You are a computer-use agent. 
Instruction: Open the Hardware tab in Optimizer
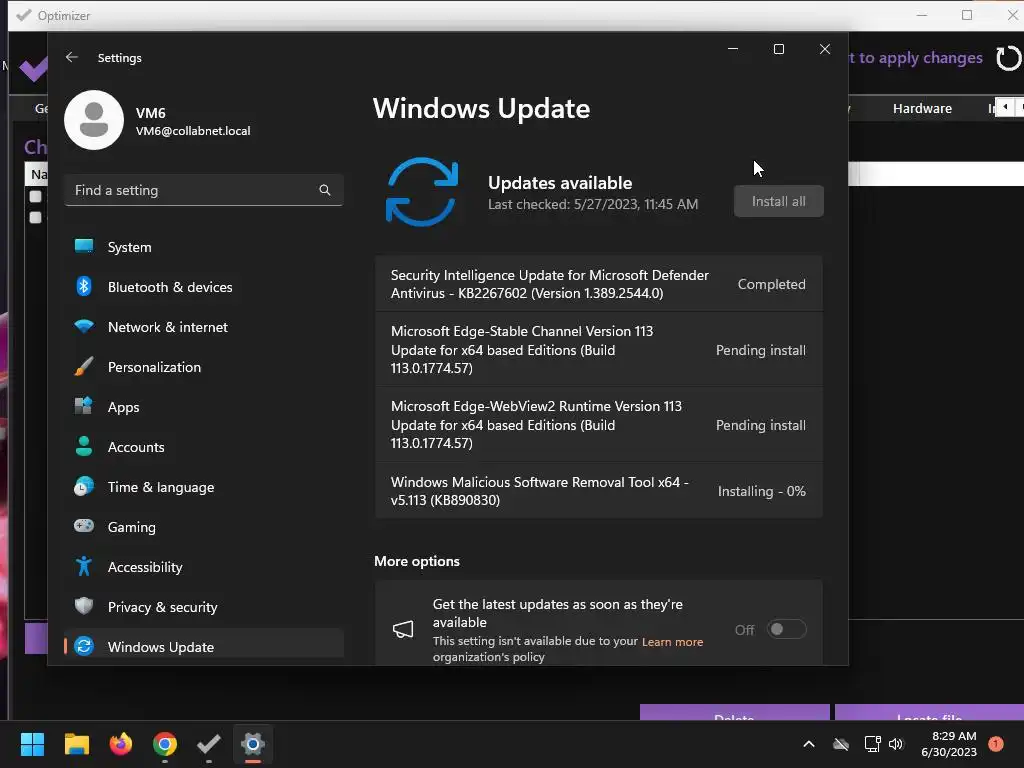(922, 108)
